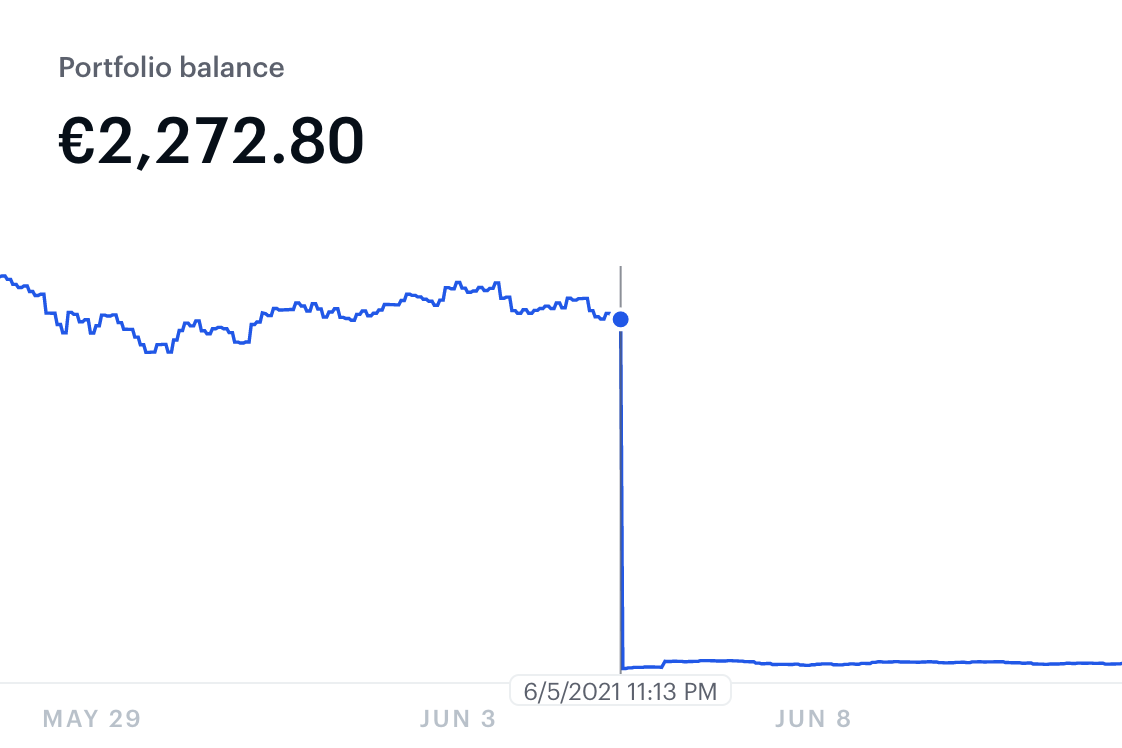This screenshot has height=748, width=1122.
Task: Click the bottom point of the steep drop
Action: click(x=622, y=667)
